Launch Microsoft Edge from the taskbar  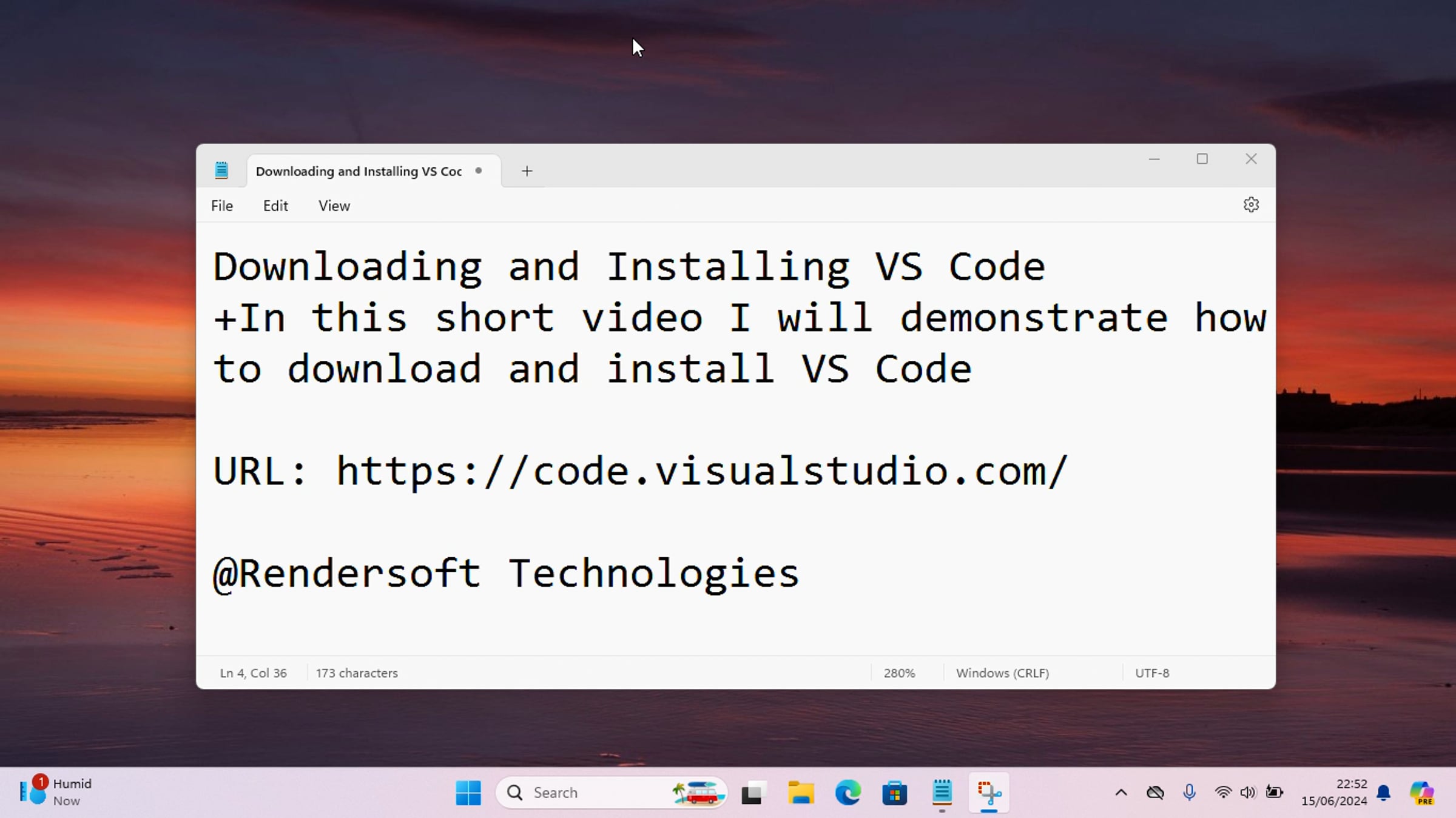click(x=848, y=793)
